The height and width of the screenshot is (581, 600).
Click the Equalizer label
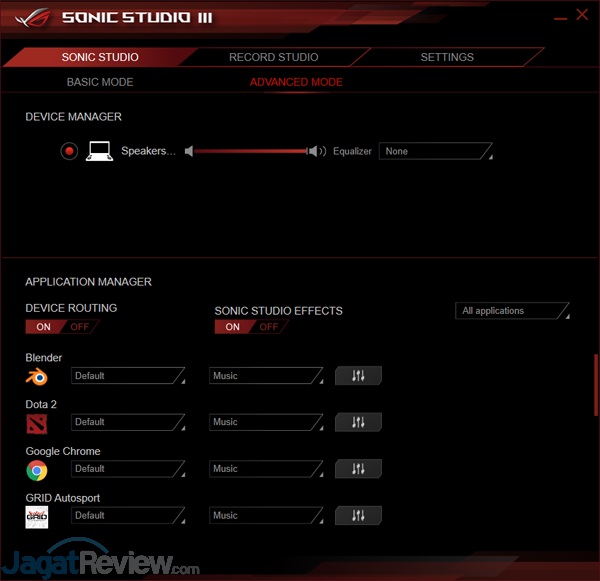(x=352, y=152)
